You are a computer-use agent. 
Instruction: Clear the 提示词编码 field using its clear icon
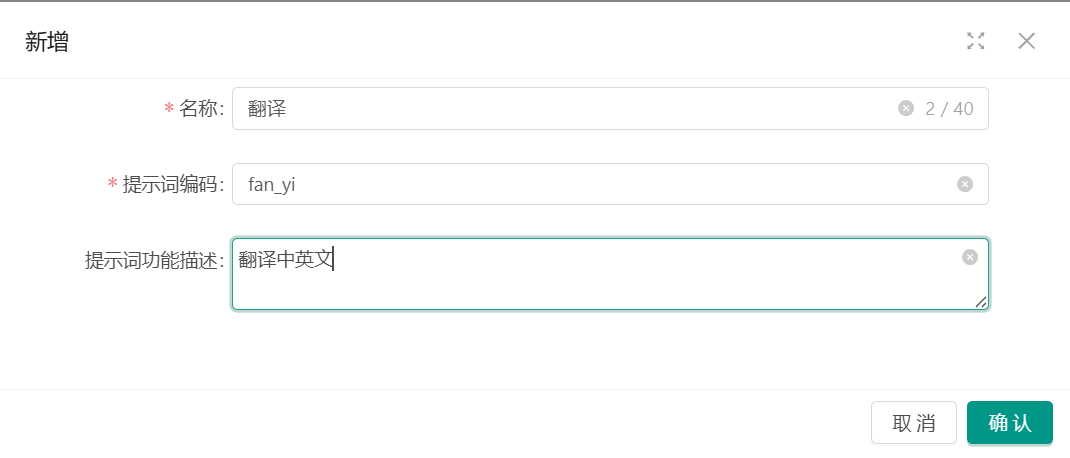(x=965, y=184)
